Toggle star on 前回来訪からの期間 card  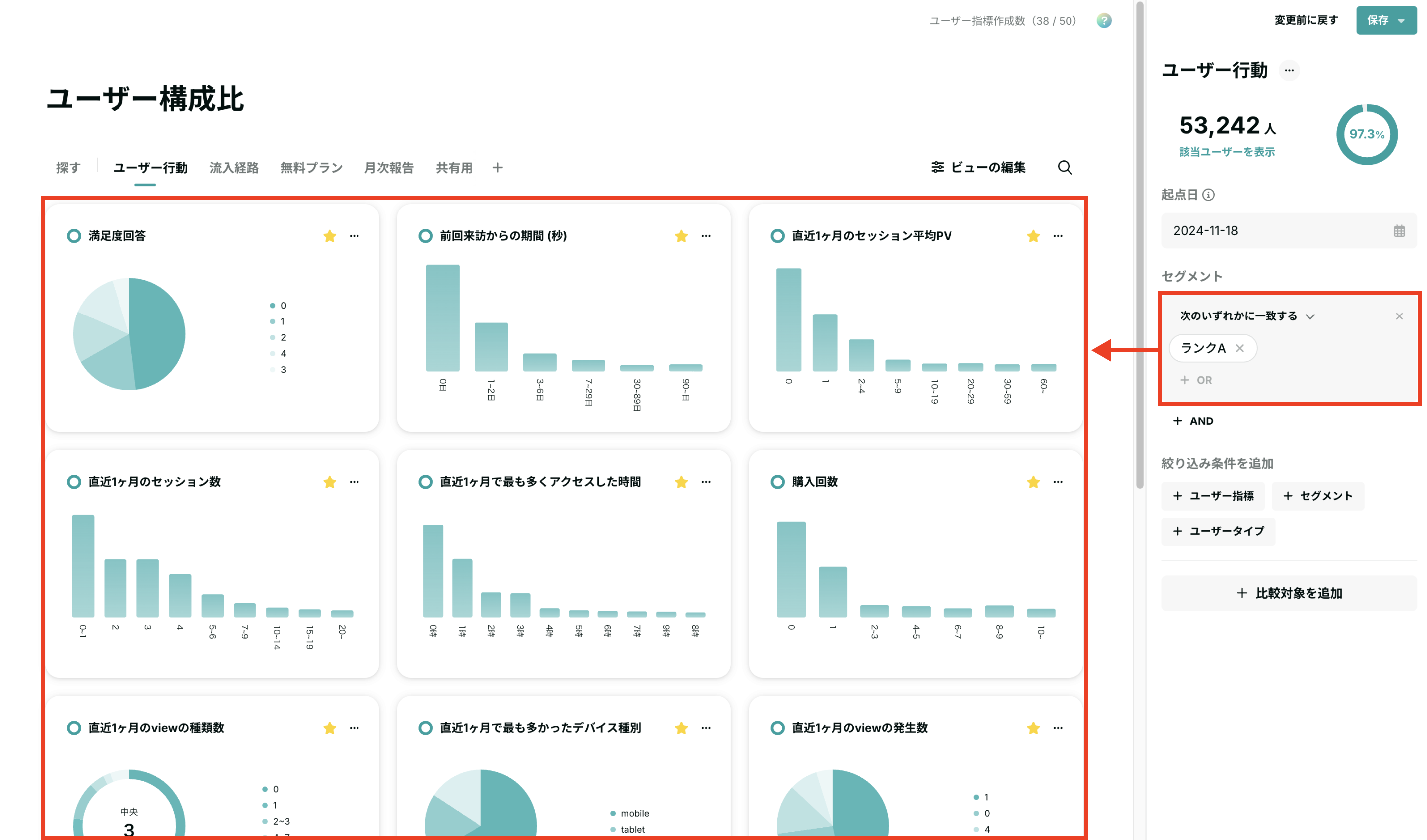pyautogui.click(x=681, y=236)
